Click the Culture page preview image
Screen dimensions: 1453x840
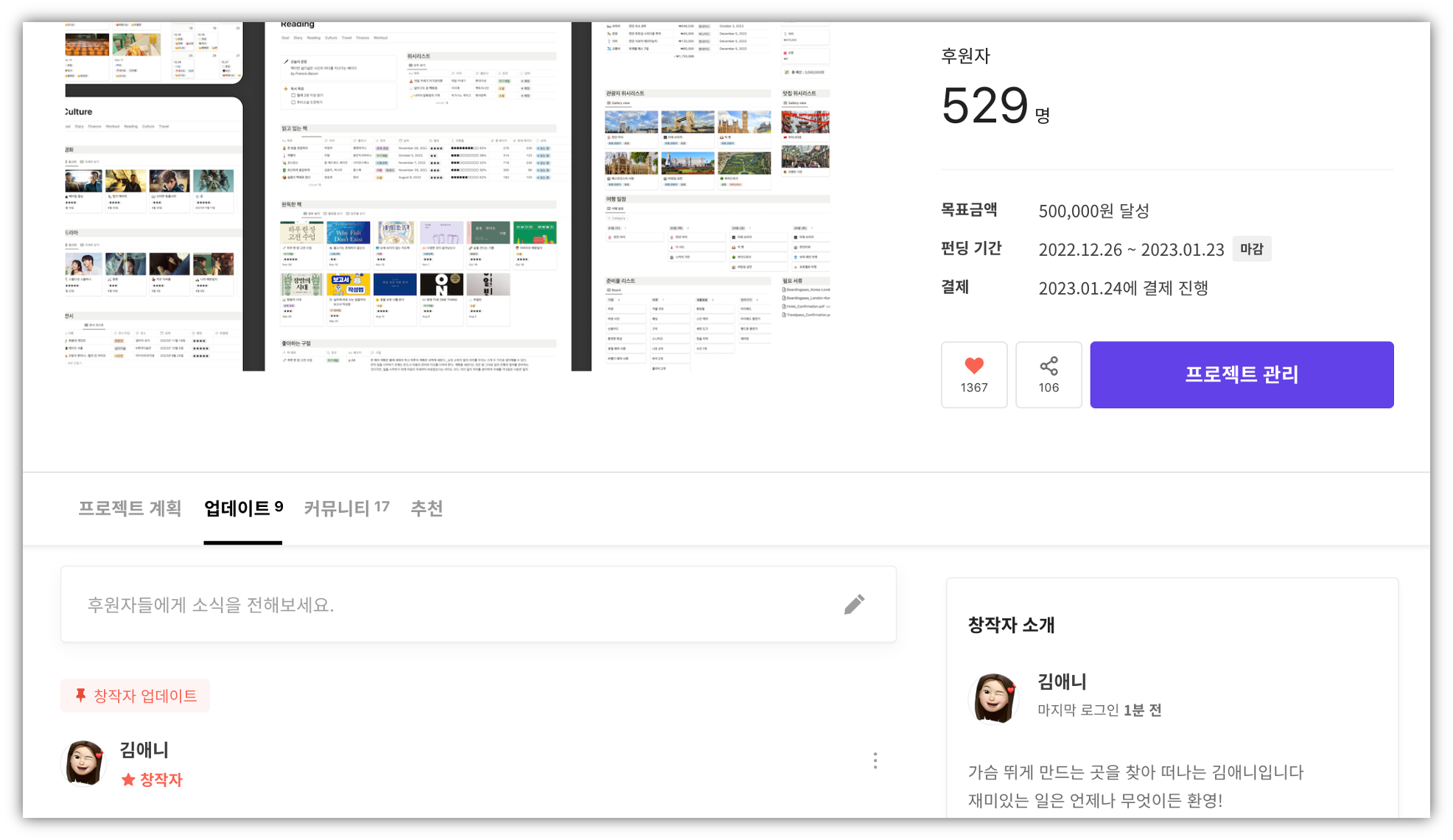coord(154,234)
